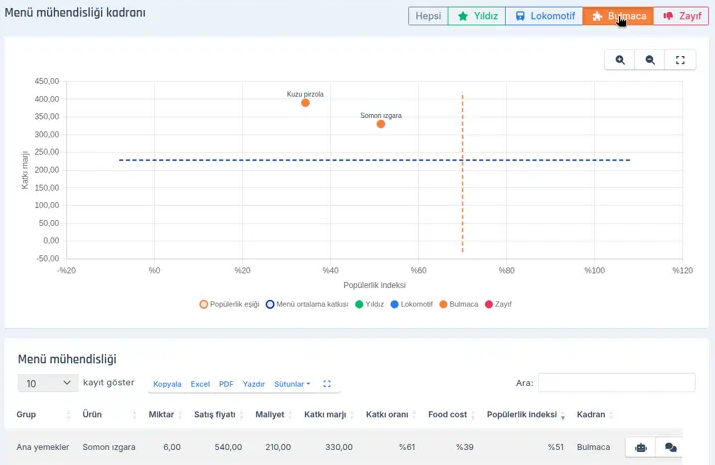Open the Sütunlar column visibility dropdown
This screenshot has height=465, width=715.
(292, 384)
